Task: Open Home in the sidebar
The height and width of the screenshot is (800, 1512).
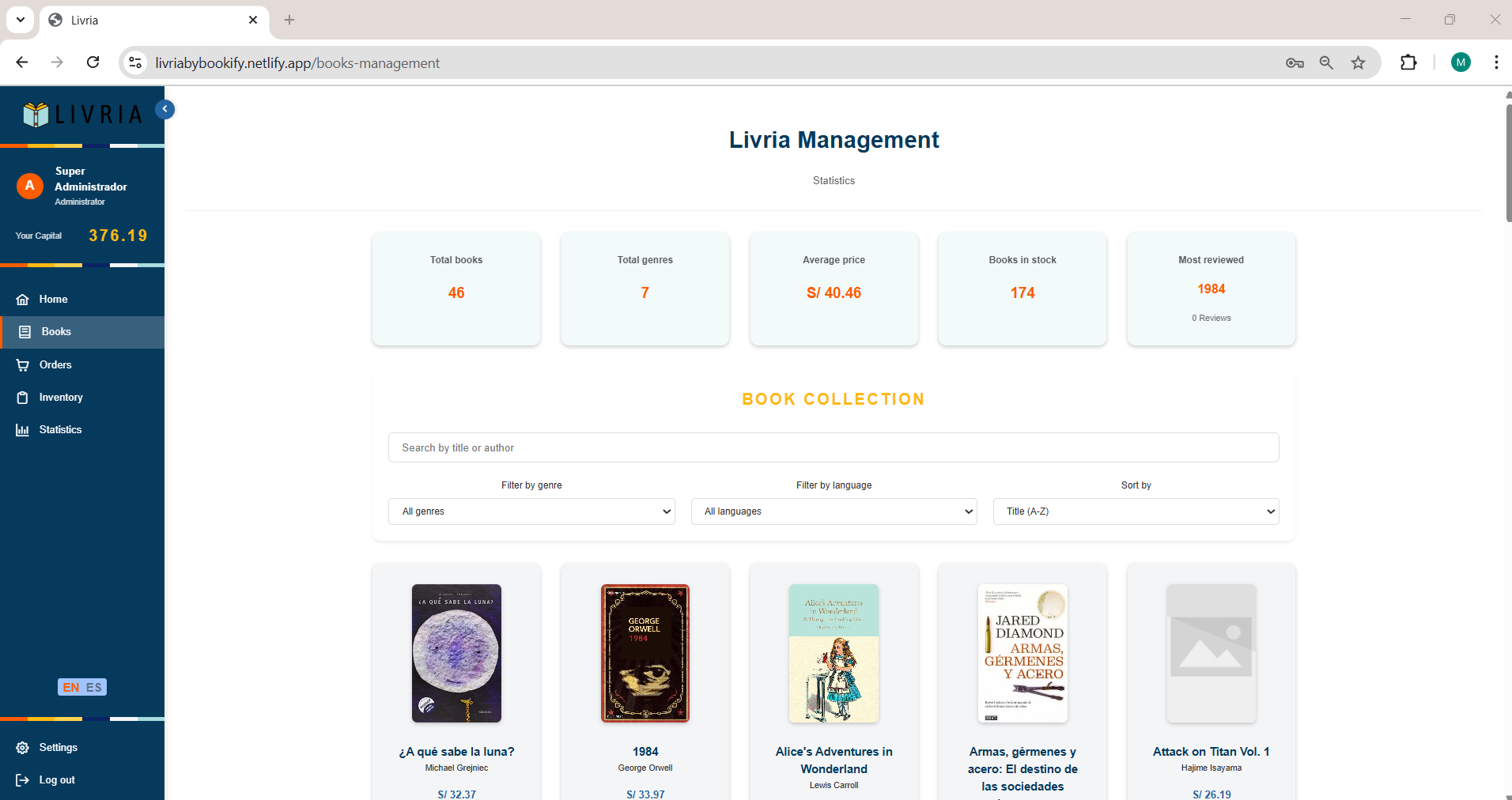Action: pos(82,299)
